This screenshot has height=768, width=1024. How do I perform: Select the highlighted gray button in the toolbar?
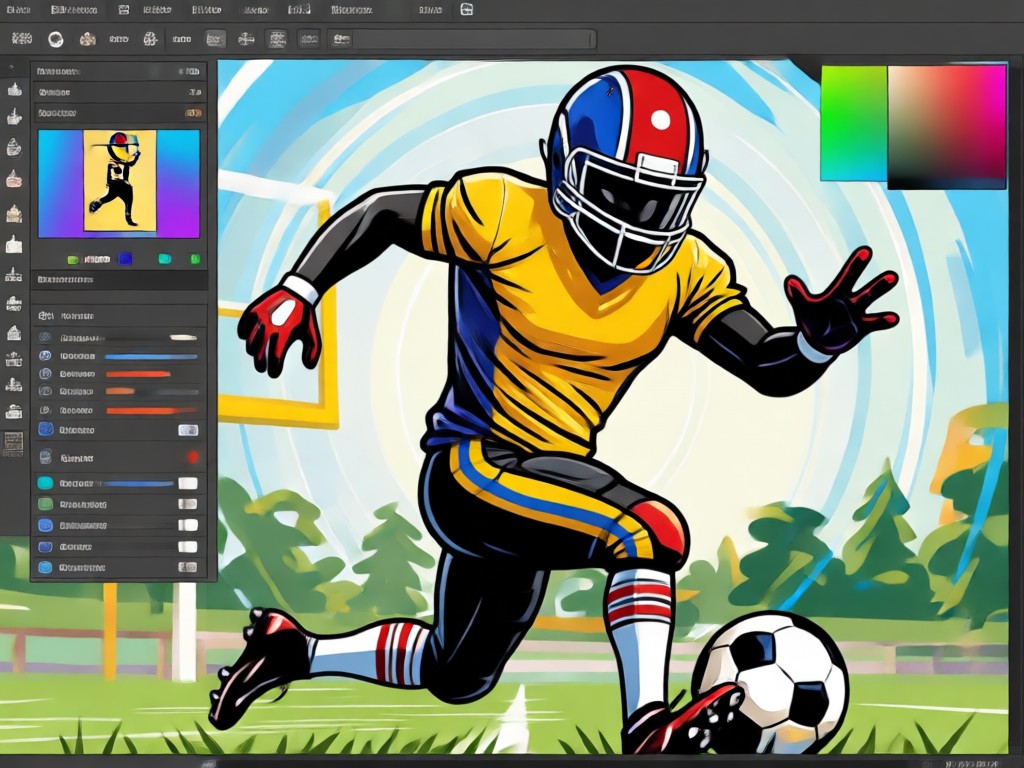(x=215, y=39)
